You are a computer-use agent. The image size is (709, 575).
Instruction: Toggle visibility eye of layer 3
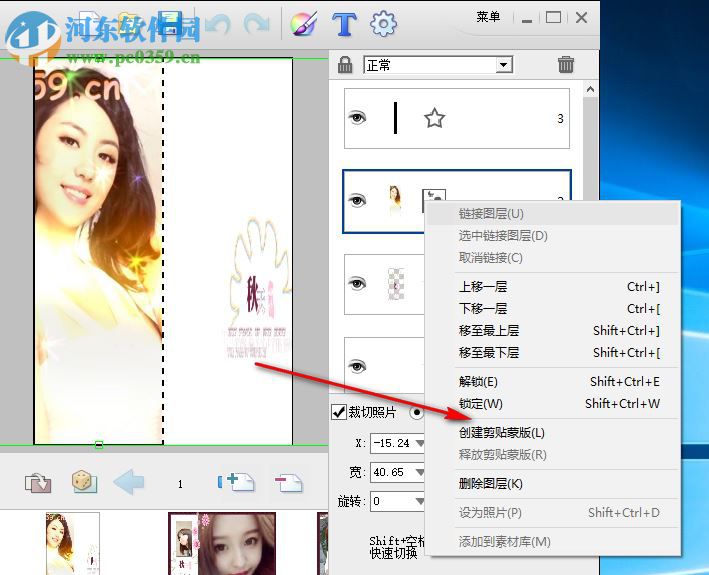click(x=357, y=118)
